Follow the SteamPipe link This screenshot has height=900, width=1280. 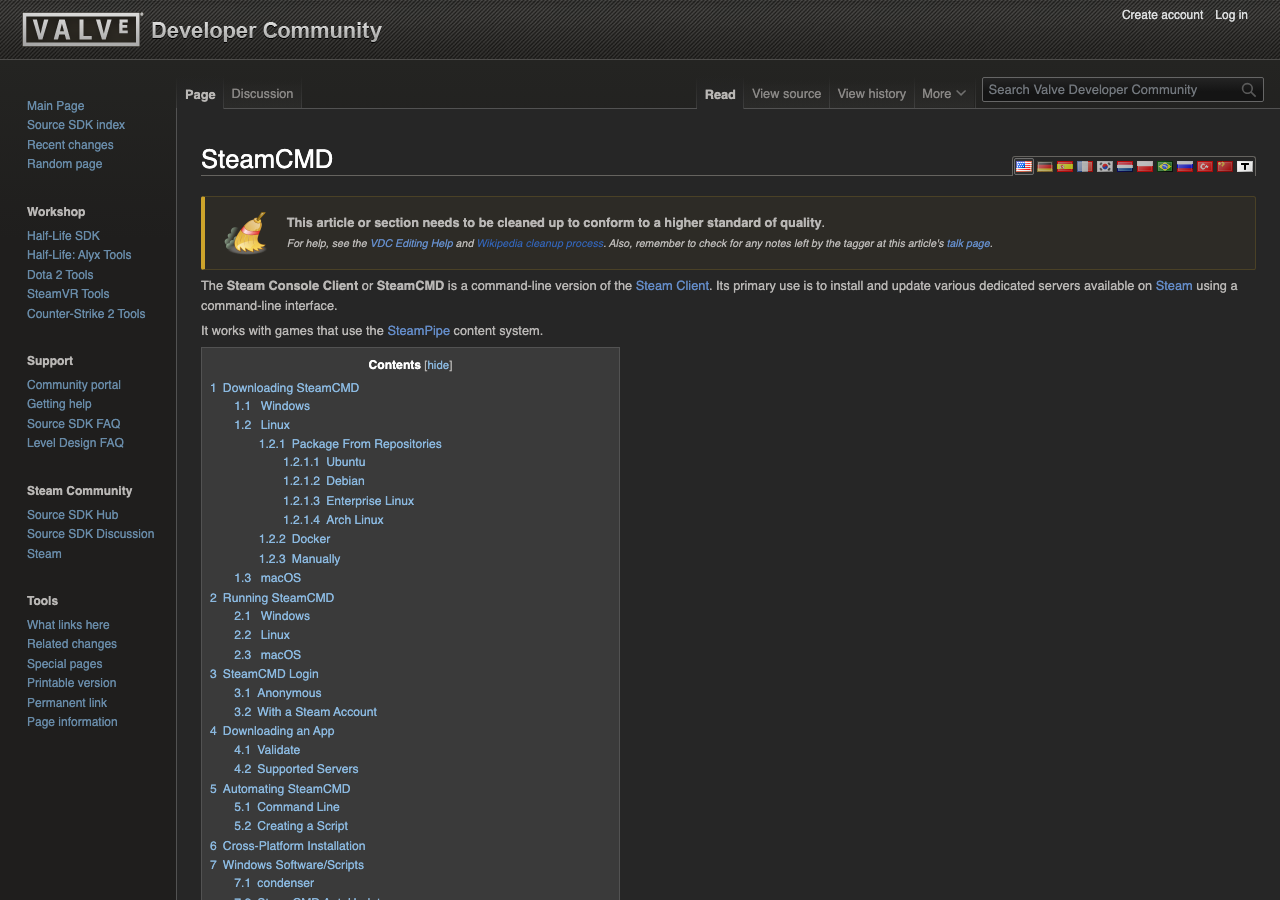[x=418, y=331]
